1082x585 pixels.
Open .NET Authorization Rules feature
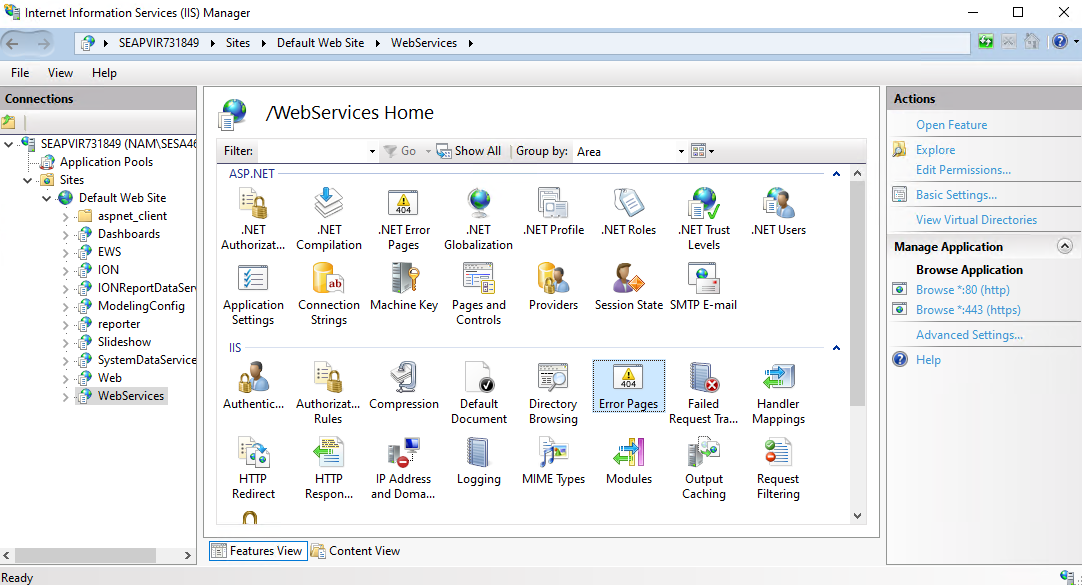(x=253, y=219)
